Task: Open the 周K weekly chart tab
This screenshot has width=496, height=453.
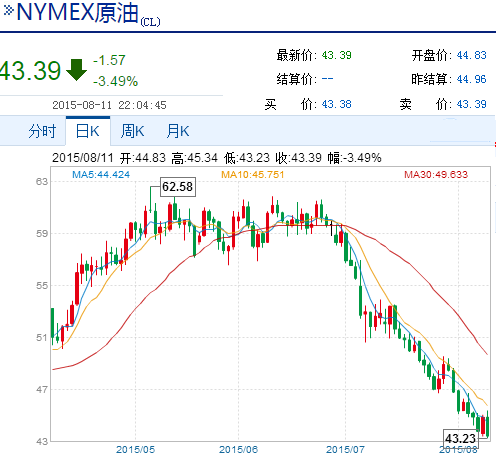Action: point(132,131)
